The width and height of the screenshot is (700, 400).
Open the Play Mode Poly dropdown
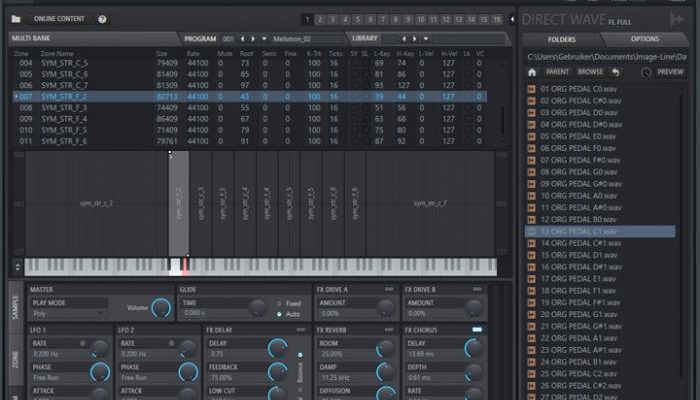coord(68,312)
